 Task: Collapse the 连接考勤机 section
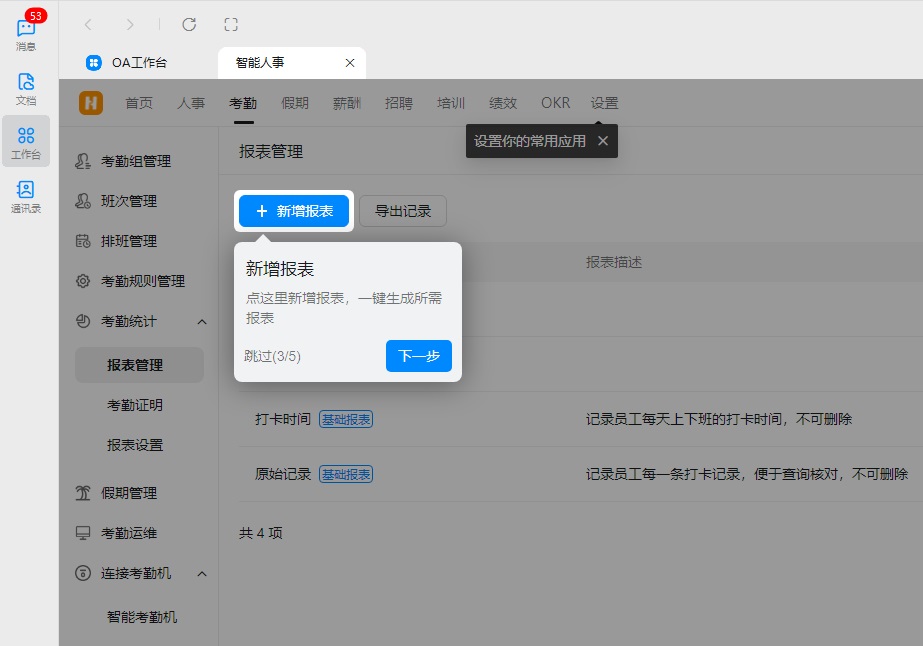pos(202,573)
